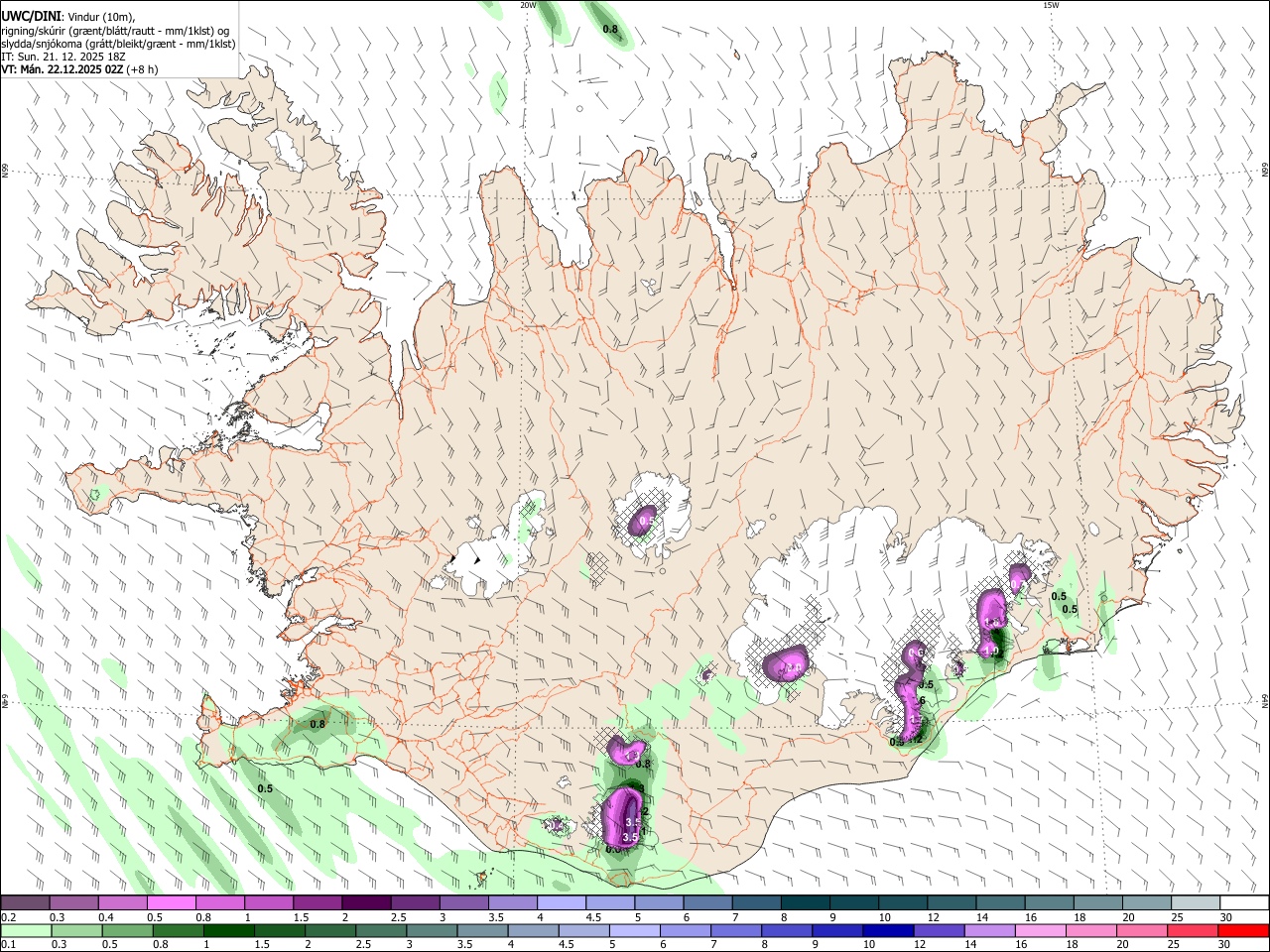The height and width of the screenshot is (952, 1270).
Task: Click the pale pink 16 swatch in the lower scale
Action: 1039,931
